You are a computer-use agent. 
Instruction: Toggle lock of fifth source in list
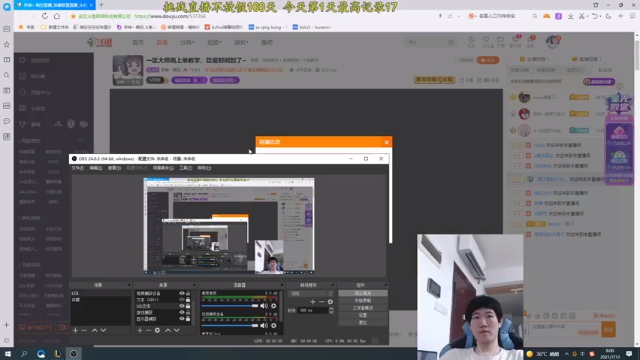(188, 319)
